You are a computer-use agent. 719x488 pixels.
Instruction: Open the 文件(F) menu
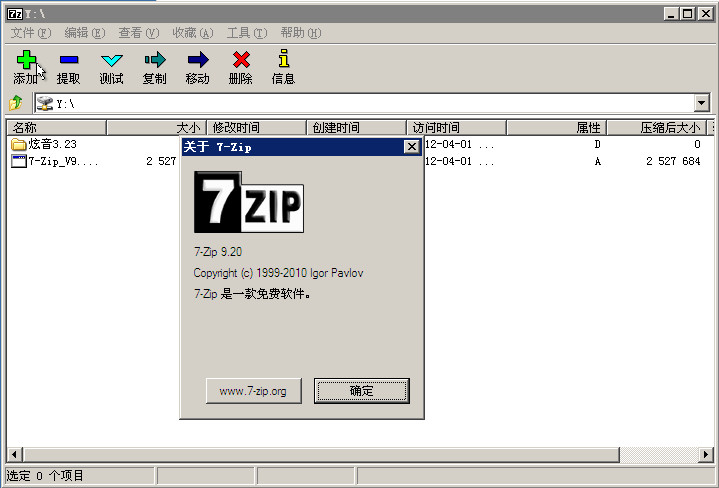31,33
